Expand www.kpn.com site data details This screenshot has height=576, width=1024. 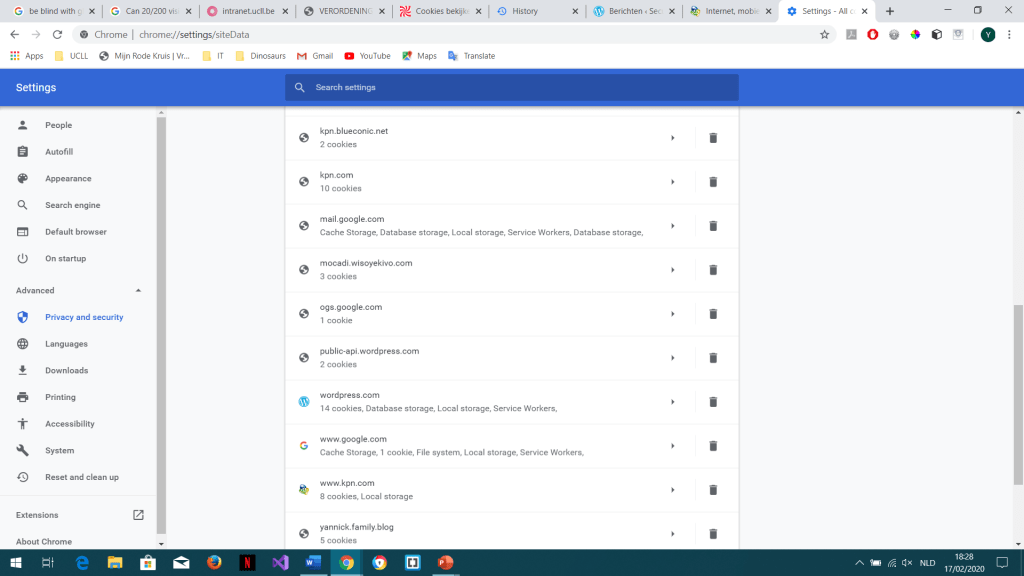tap(672, 490)
